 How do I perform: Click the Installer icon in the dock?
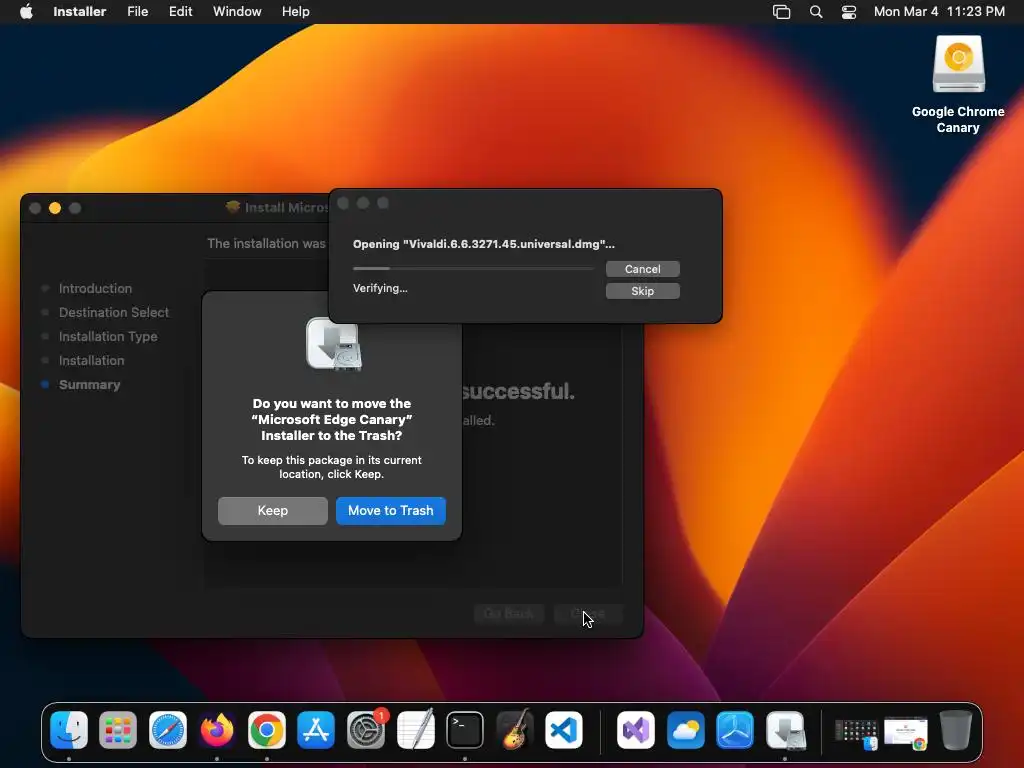[x=785, y=729]
